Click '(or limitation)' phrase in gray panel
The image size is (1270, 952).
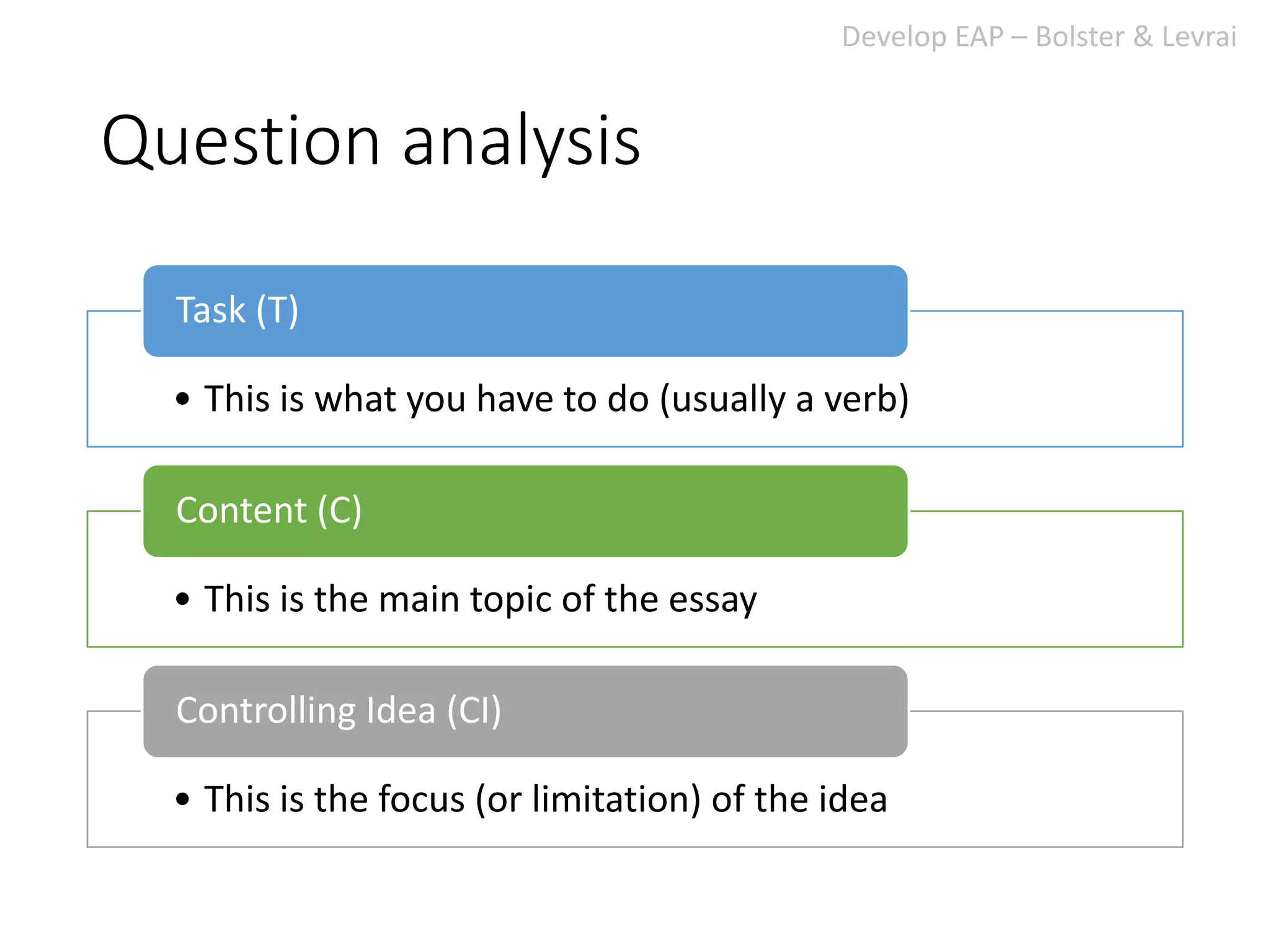588,799
